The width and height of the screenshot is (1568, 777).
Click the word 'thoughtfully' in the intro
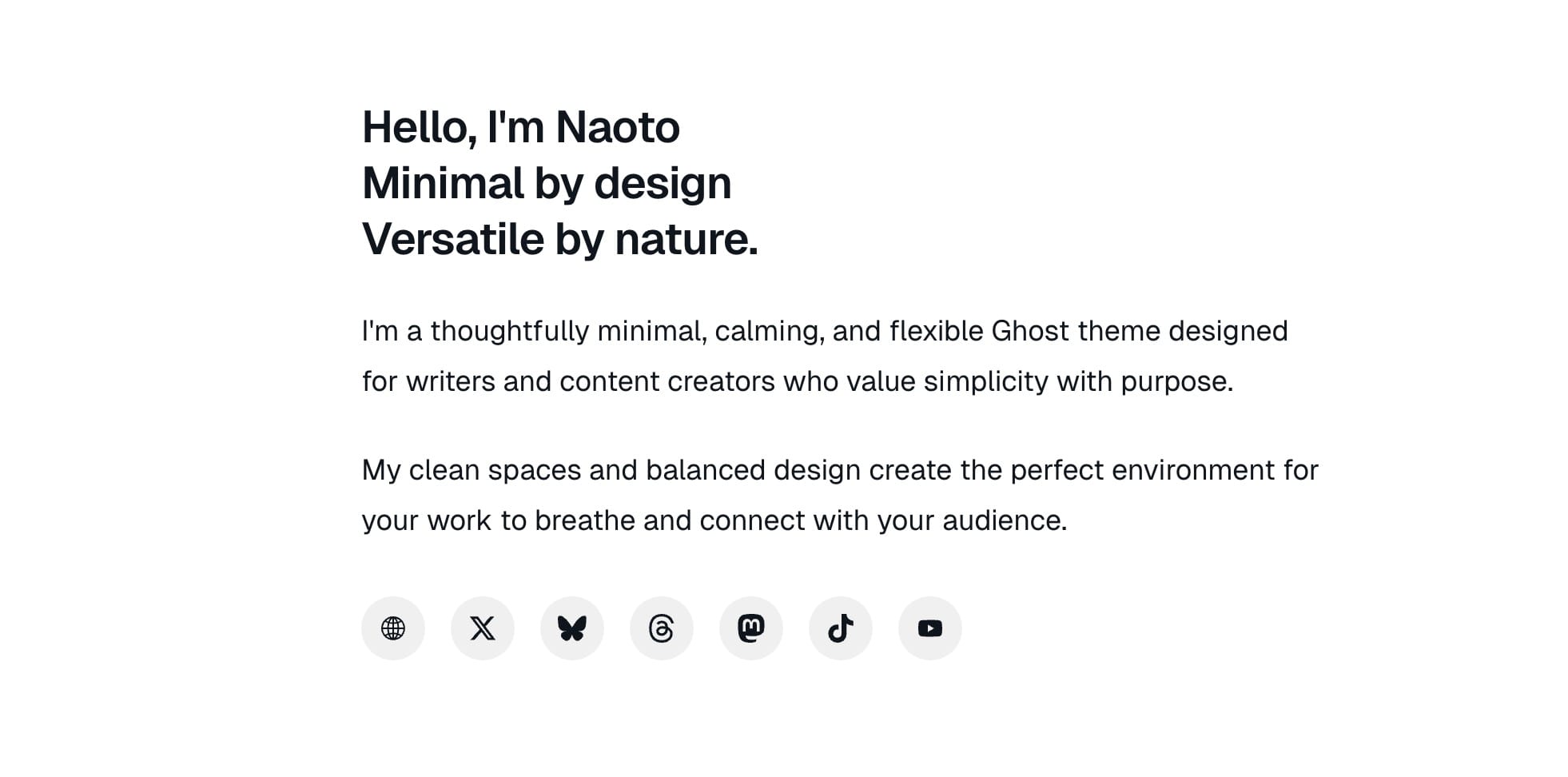click(x=510, y=332)
